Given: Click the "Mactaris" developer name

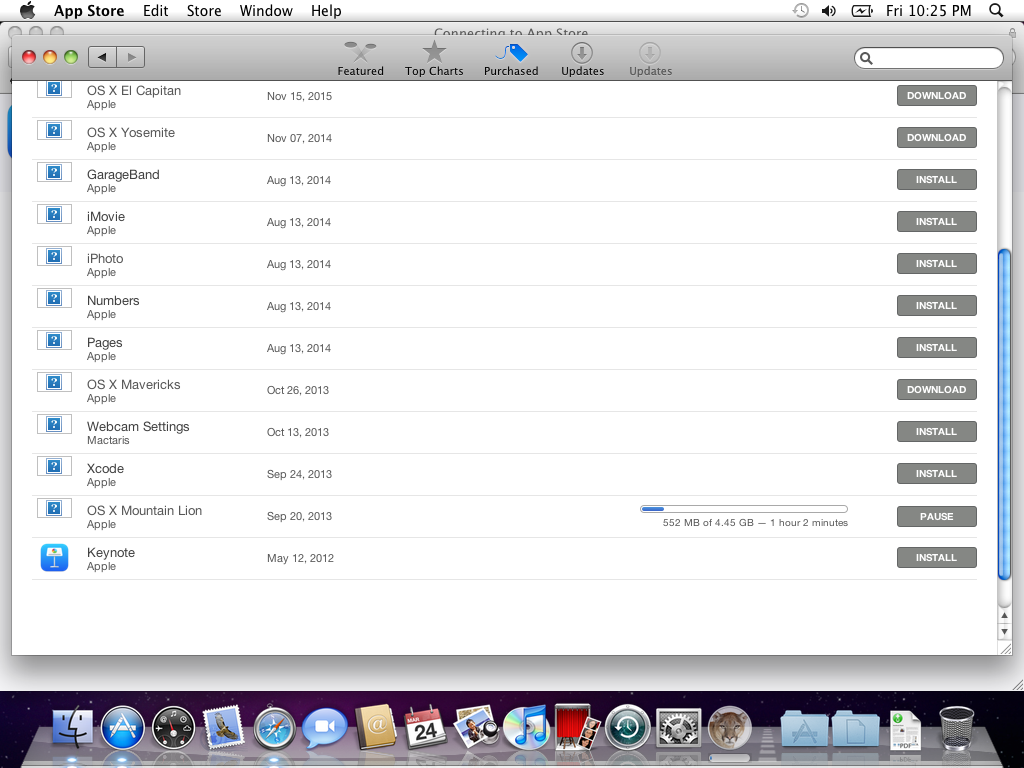Looking at the screenshot, I should 108,440.
